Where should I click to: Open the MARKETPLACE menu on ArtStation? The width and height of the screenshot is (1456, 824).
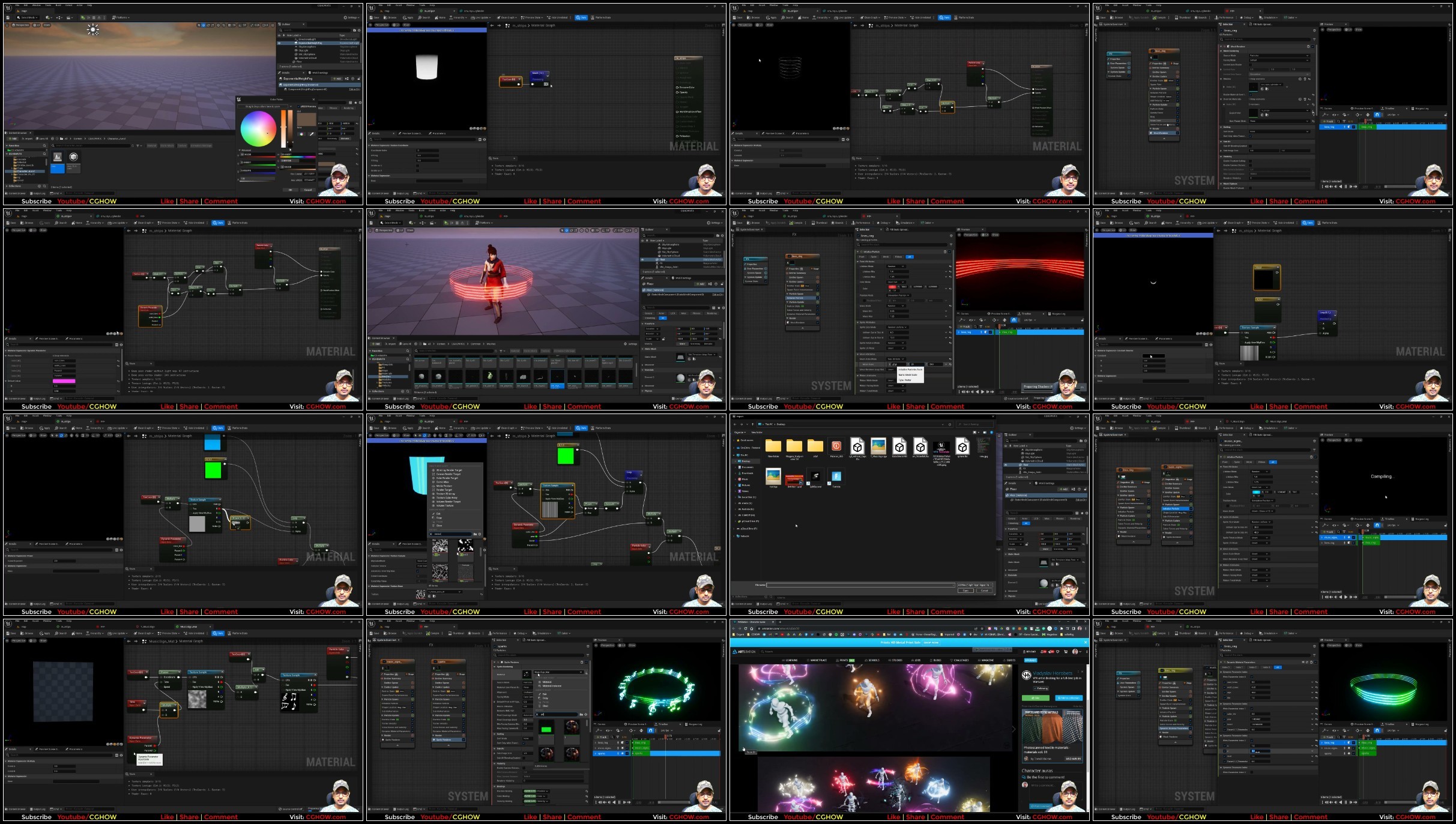pyautogui.click(x=817, y=660)
